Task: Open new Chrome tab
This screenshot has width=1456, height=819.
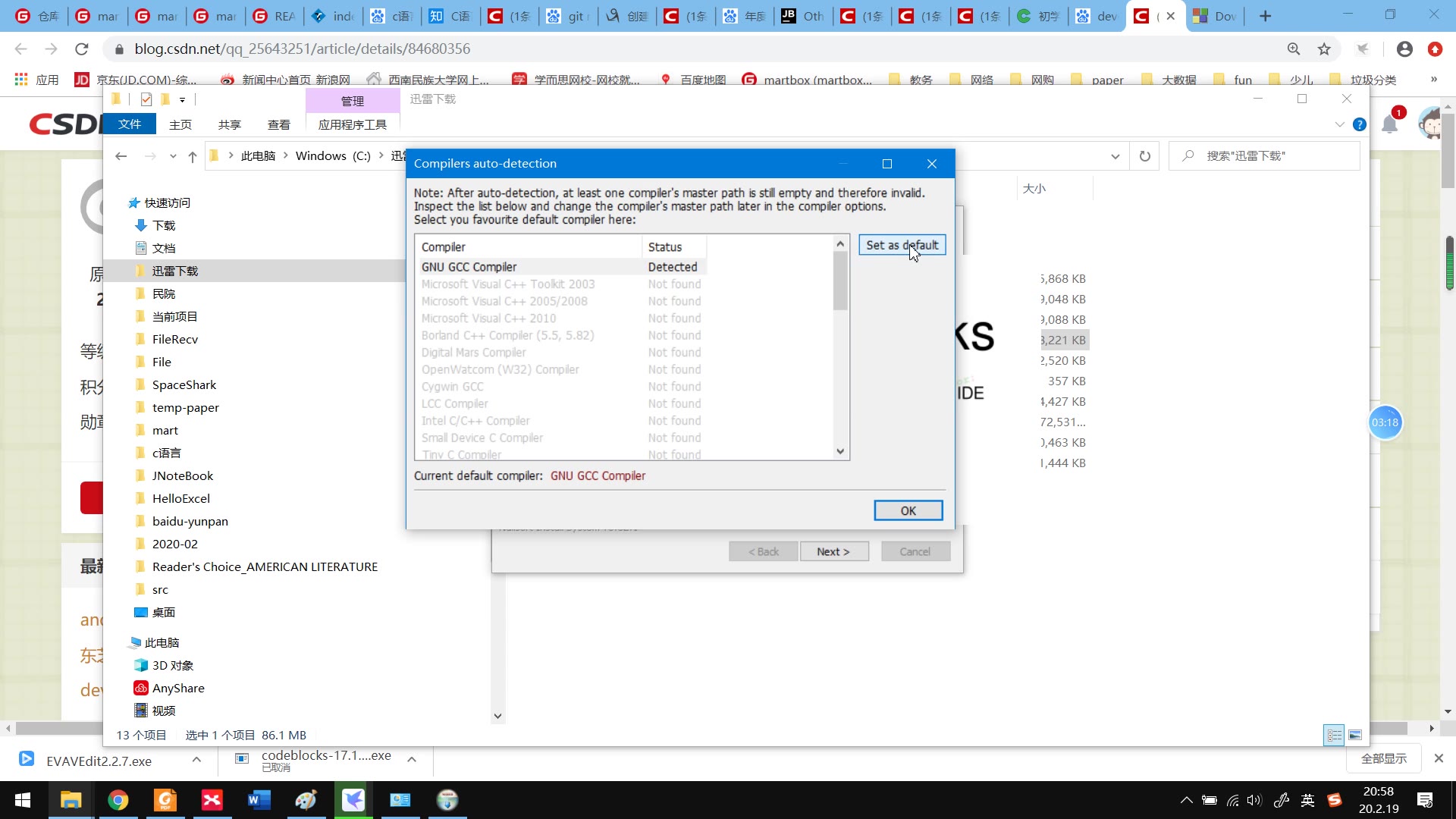Action: [1265, 16]
